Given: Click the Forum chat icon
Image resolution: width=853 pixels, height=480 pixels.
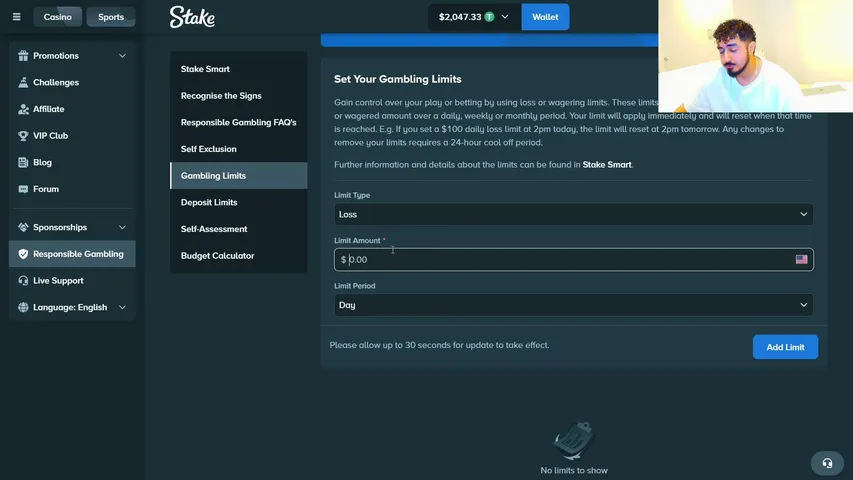Looking at the screenshot, I should coord(23,189).
